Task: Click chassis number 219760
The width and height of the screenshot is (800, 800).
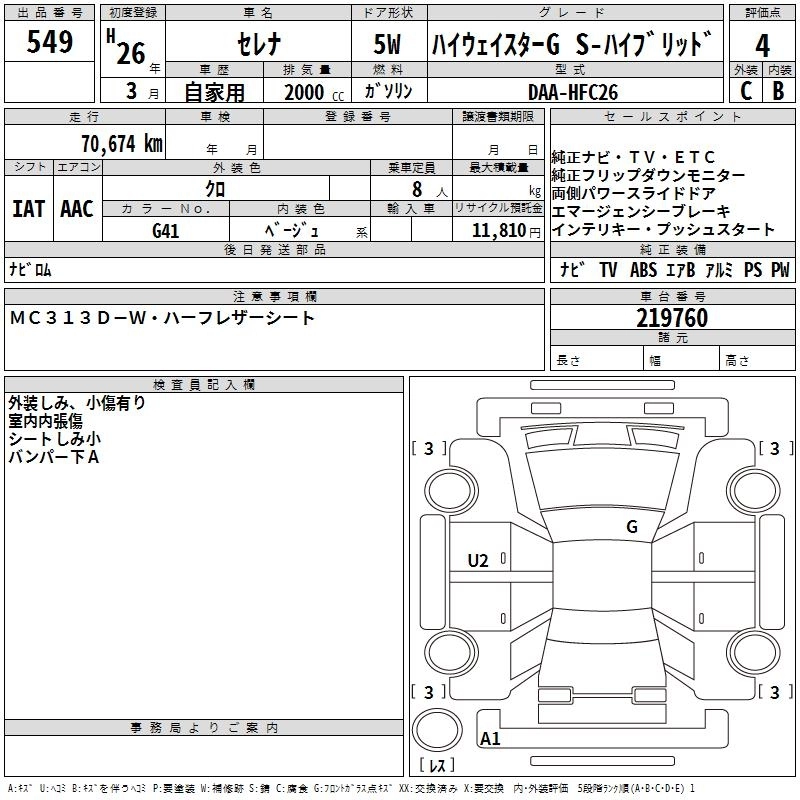Action: coord(672,318)
